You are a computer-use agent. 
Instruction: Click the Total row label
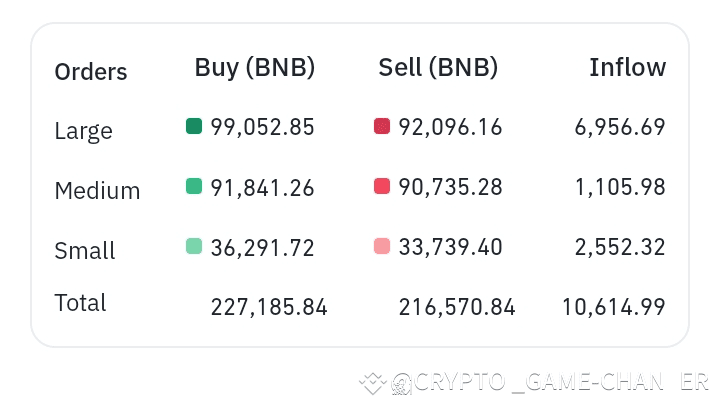click(80, 303)
